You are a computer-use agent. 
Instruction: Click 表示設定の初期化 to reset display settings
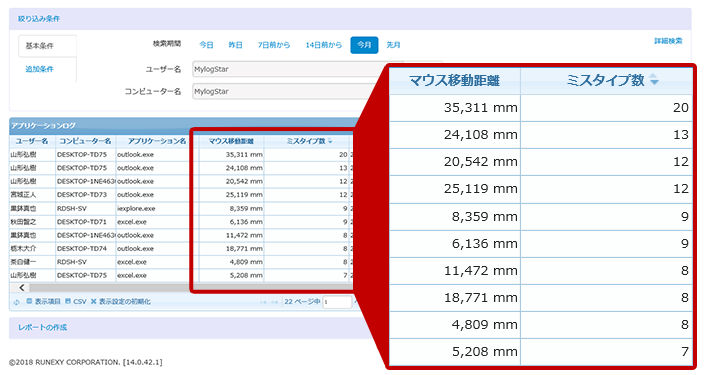(120, 301)
